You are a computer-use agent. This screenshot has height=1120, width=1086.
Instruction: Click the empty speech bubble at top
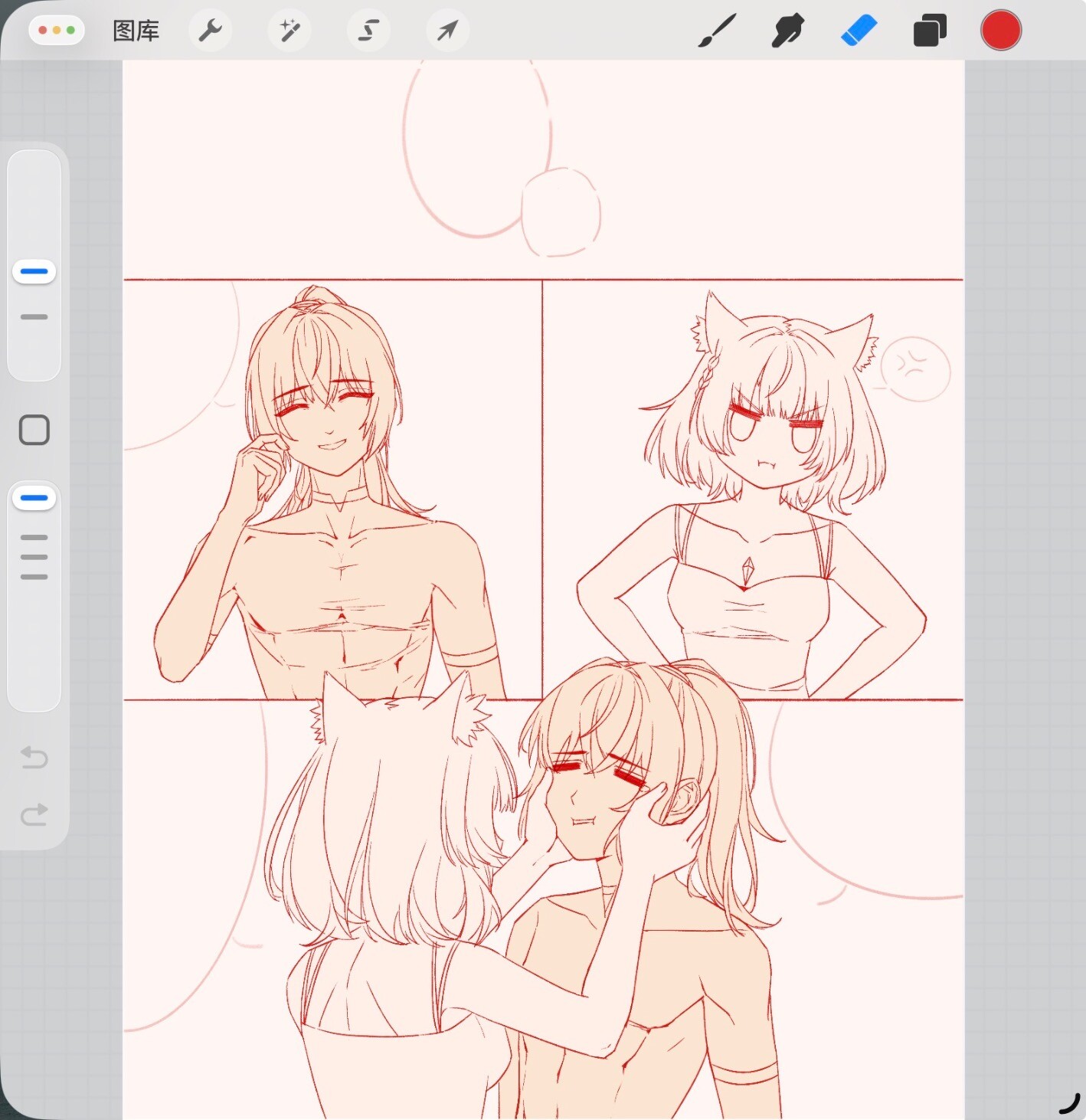point(476,146)
